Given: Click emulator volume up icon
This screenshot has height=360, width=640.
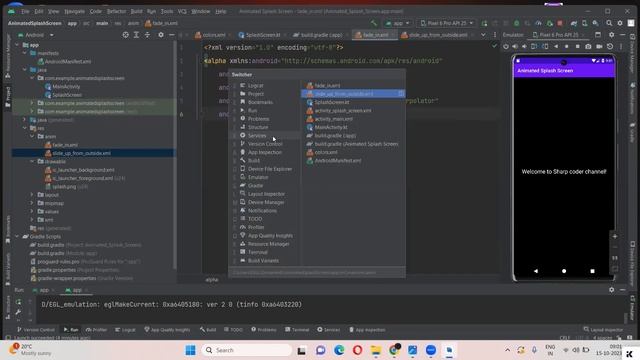Looking at the screenshot, I should tap(515, 47).
